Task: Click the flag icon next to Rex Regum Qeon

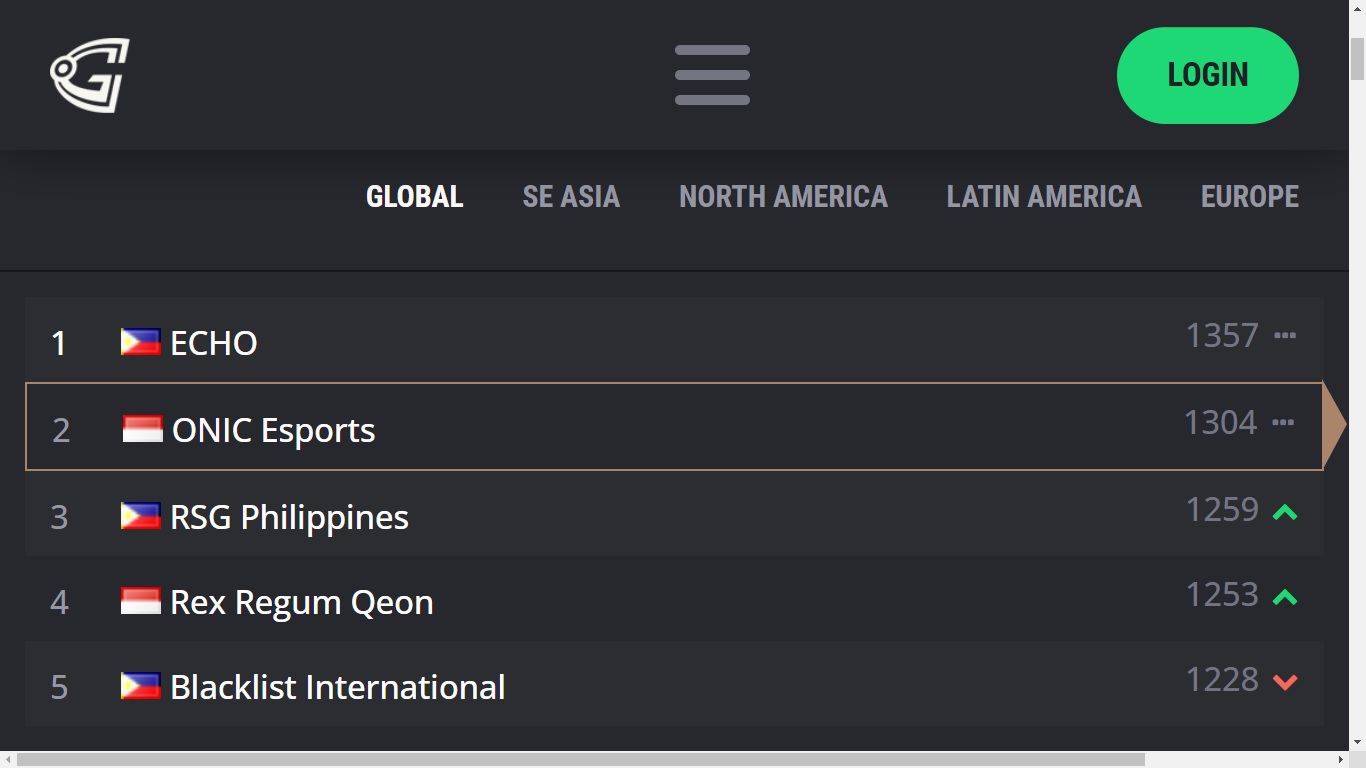Action: (140, 601)
